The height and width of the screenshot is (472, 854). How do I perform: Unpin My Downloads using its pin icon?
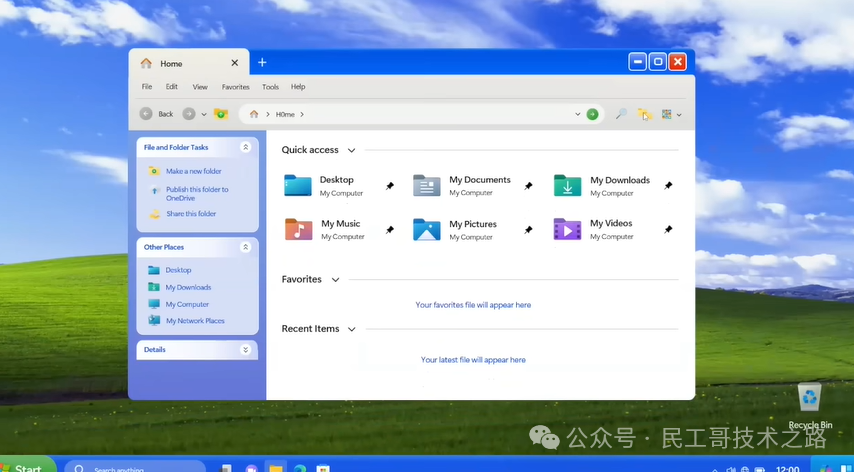(668, 186)
